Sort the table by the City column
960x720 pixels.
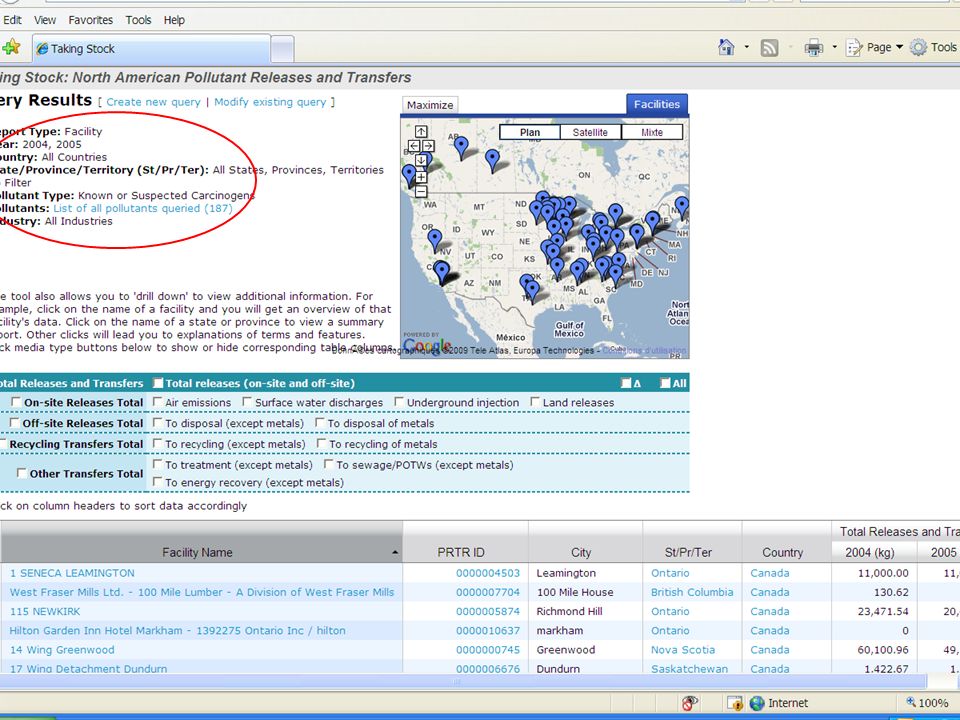581,552
